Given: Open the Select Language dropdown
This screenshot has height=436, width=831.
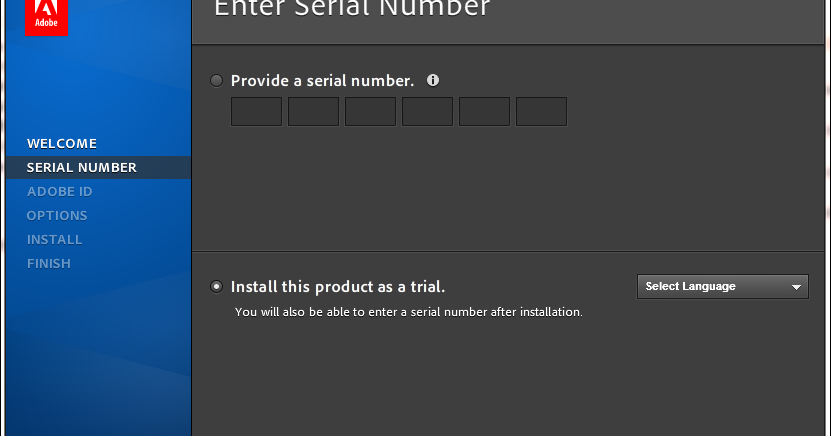Looking at the screenshot, I should point(722,287).
